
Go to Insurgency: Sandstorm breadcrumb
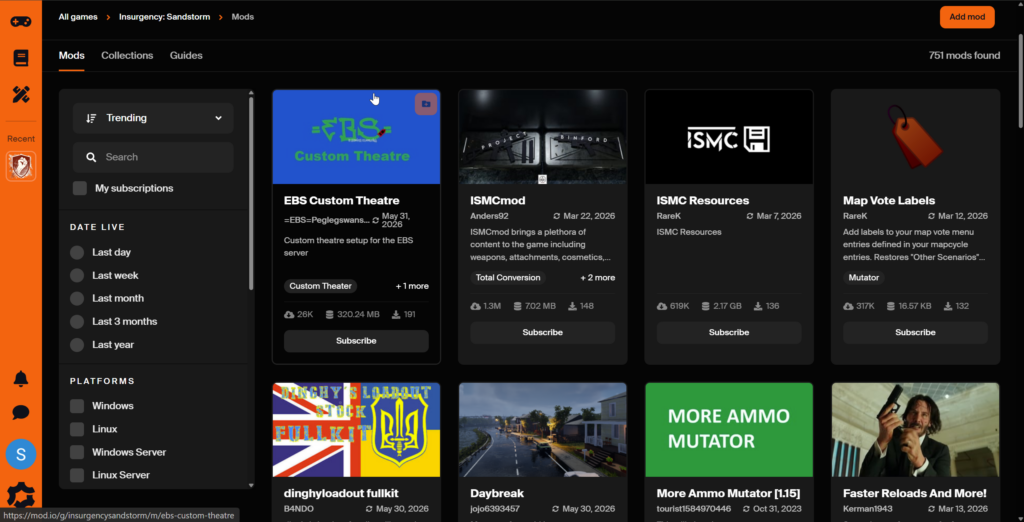coord(165,17)
